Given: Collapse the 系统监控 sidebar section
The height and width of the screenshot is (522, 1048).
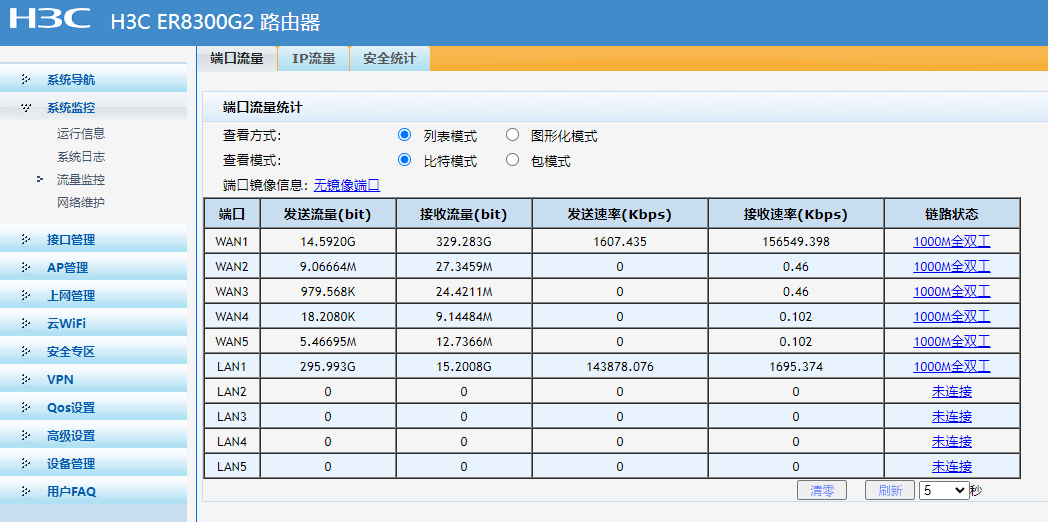Looking at the screenshot, I should 70,108.
